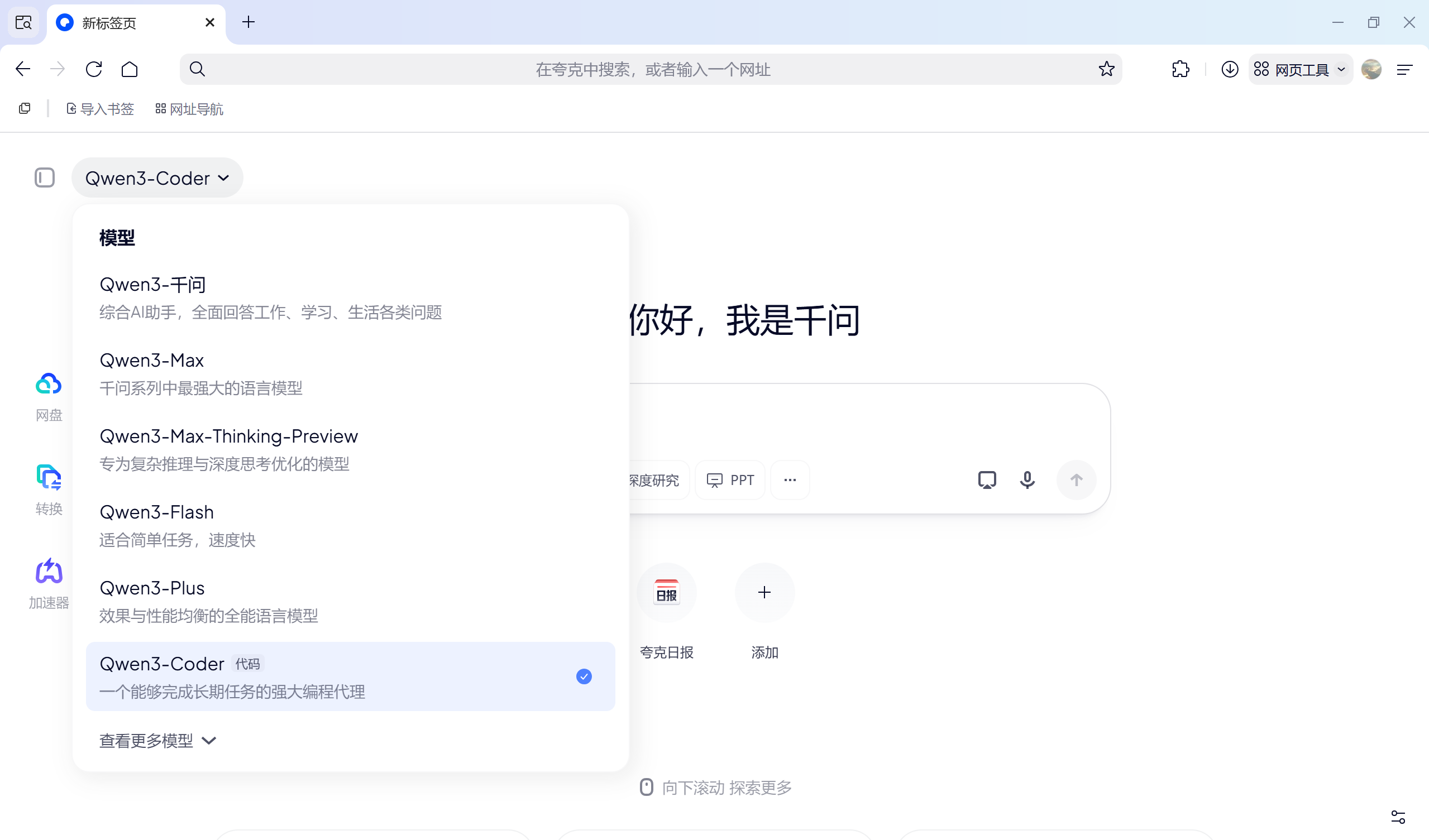Screen dimensions: 1429x840
Task: Open the user profile avatar
Action: 1371,69
